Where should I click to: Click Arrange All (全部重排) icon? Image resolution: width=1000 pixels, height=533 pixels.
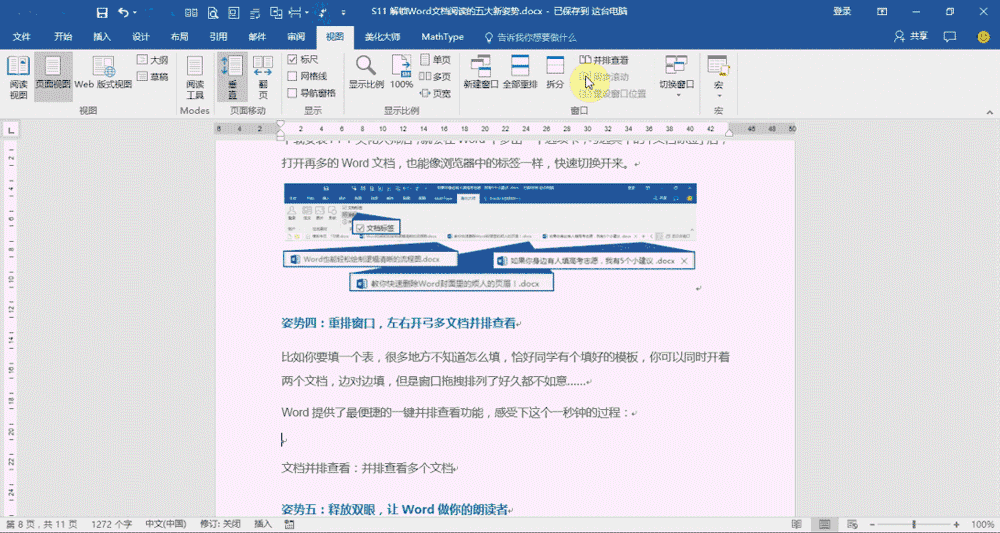pos(520,74)
